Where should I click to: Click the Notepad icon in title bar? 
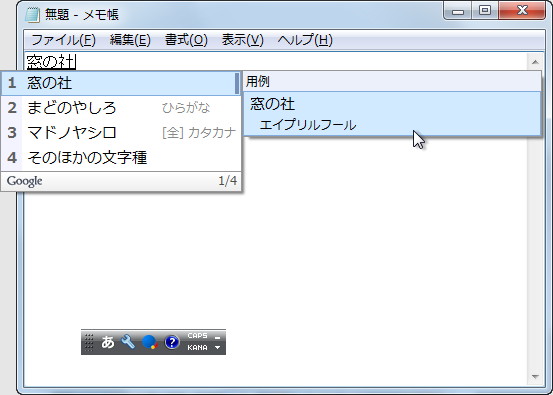click(x=32, y=15)
